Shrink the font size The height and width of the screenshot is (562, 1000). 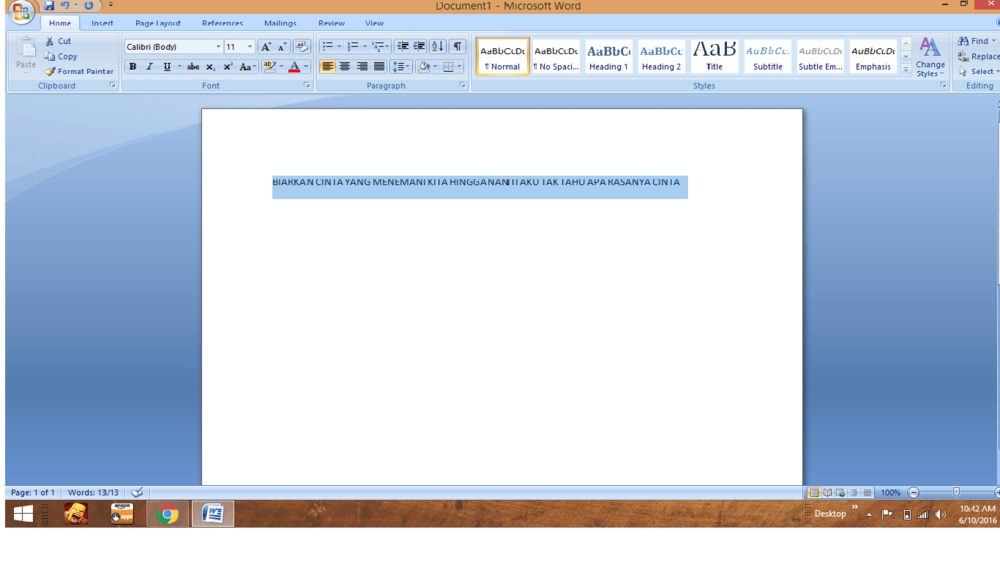click(282, 47)
